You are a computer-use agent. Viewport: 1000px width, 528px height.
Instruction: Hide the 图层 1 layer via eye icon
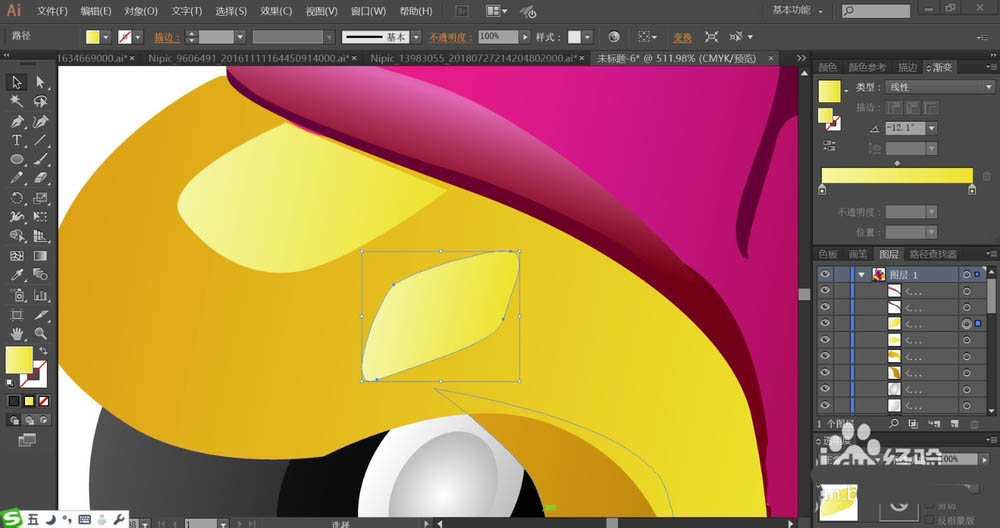point(825,274)
